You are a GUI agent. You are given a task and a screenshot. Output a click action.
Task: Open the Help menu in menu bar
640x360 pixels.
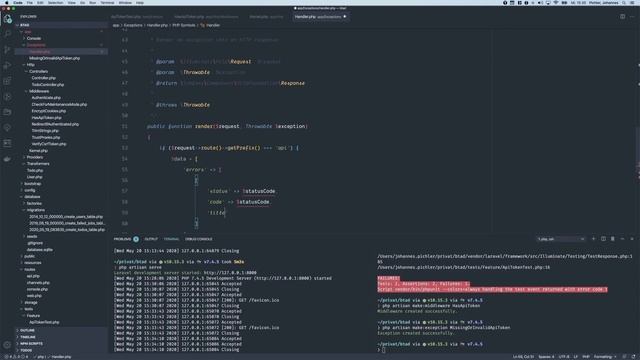pos(140,2)
